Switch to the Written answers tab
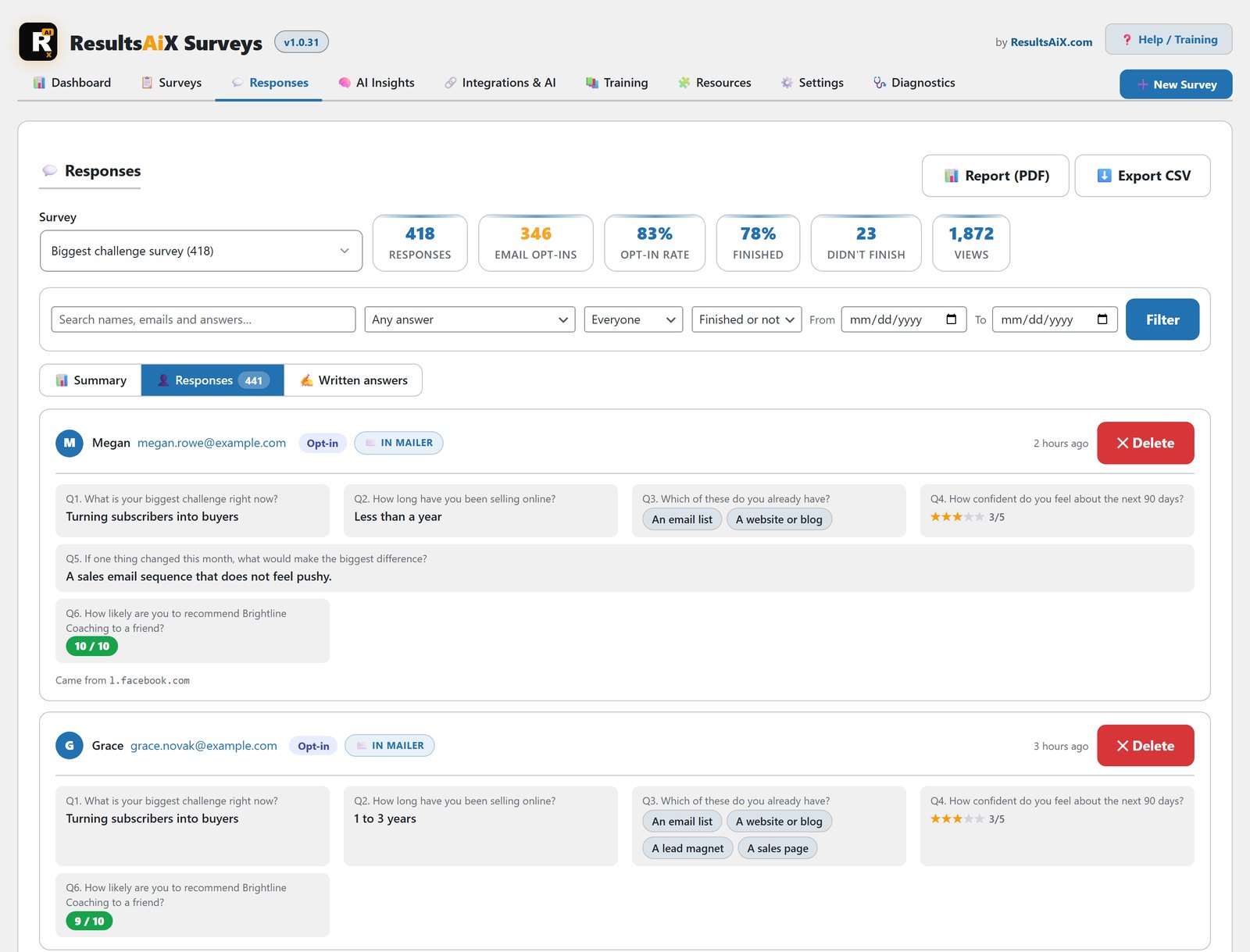This screenshot has height=952, width=1250. 354,380
